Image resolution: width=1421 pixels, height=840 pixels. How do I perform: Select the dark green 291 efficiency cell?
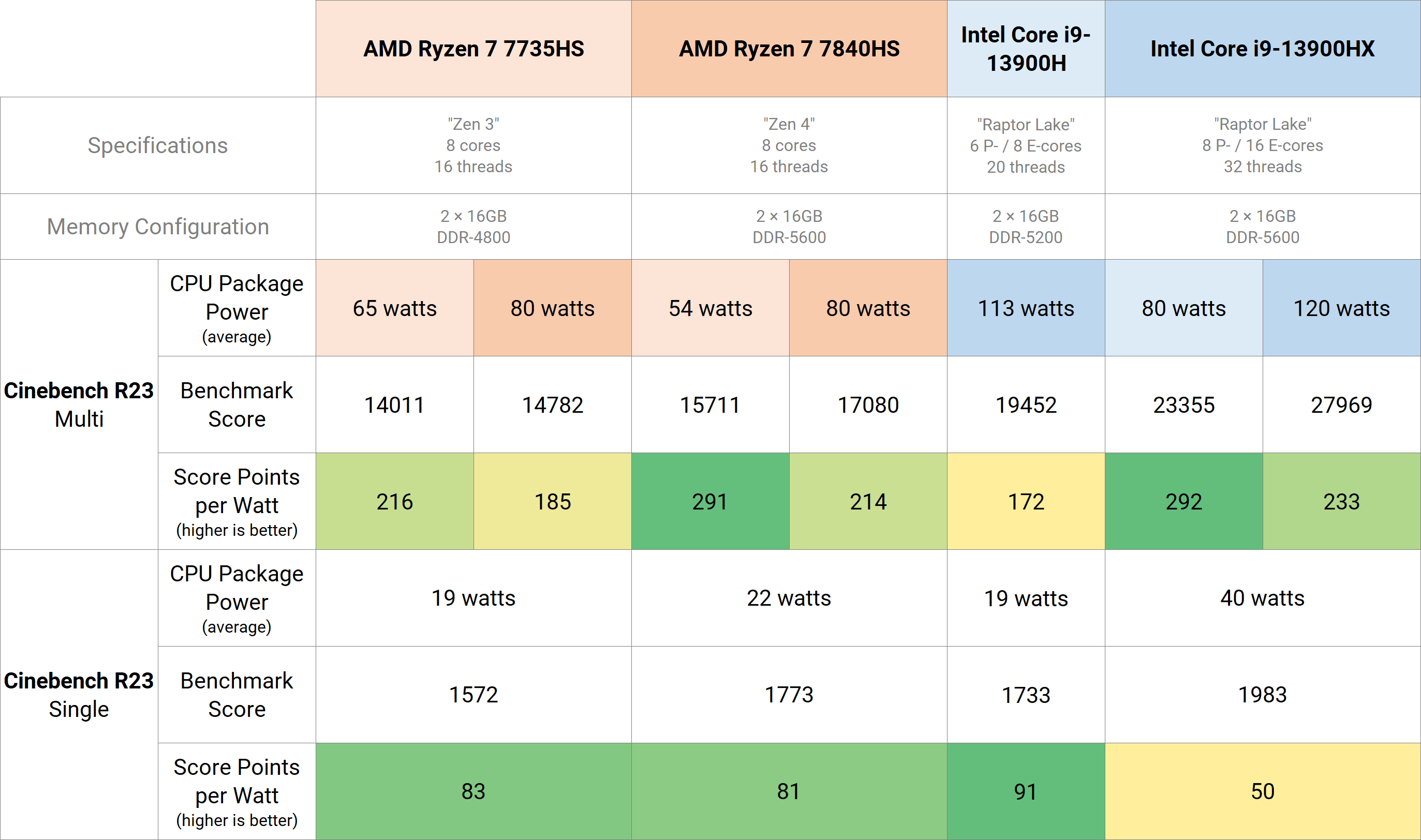point(710,502)
